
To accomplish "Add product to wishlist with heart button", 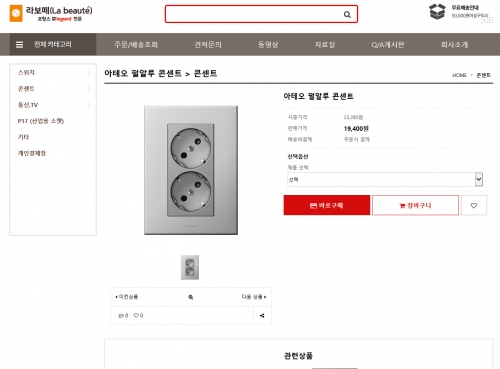I will (474, 205).
